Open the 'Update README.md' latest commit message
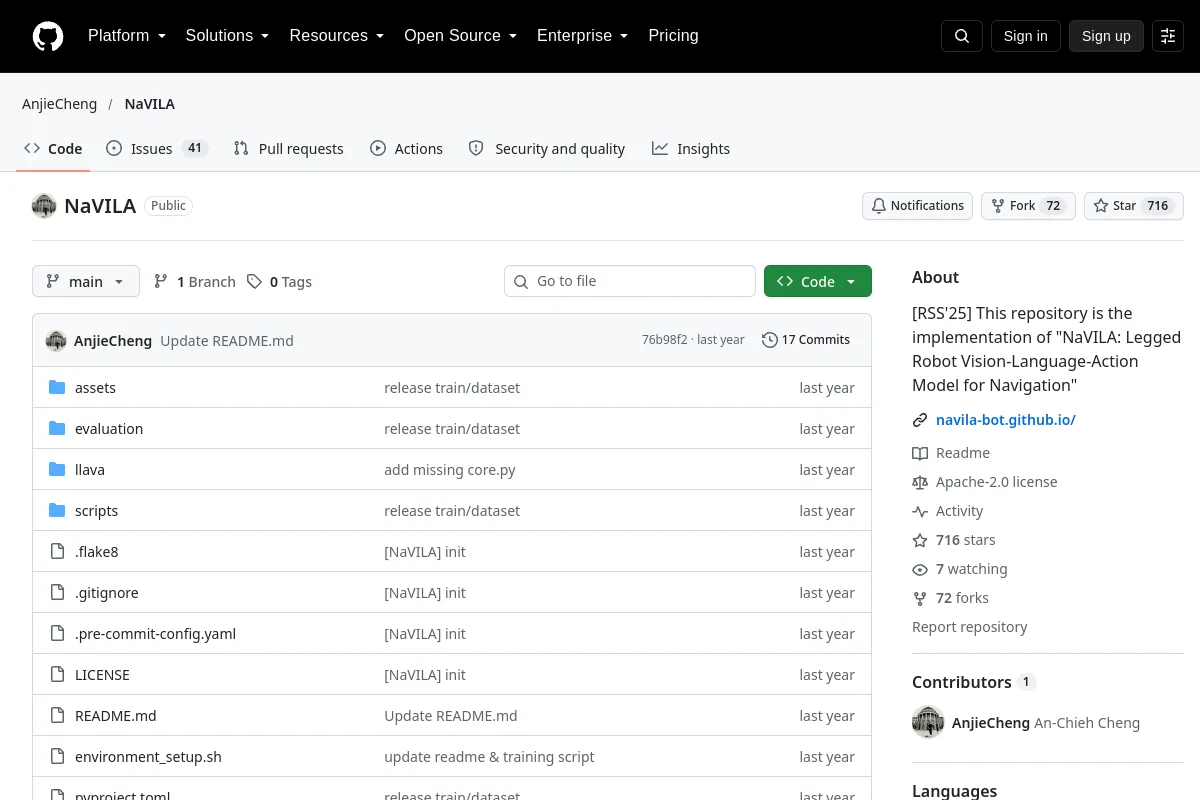 click(x=227, y=341)
